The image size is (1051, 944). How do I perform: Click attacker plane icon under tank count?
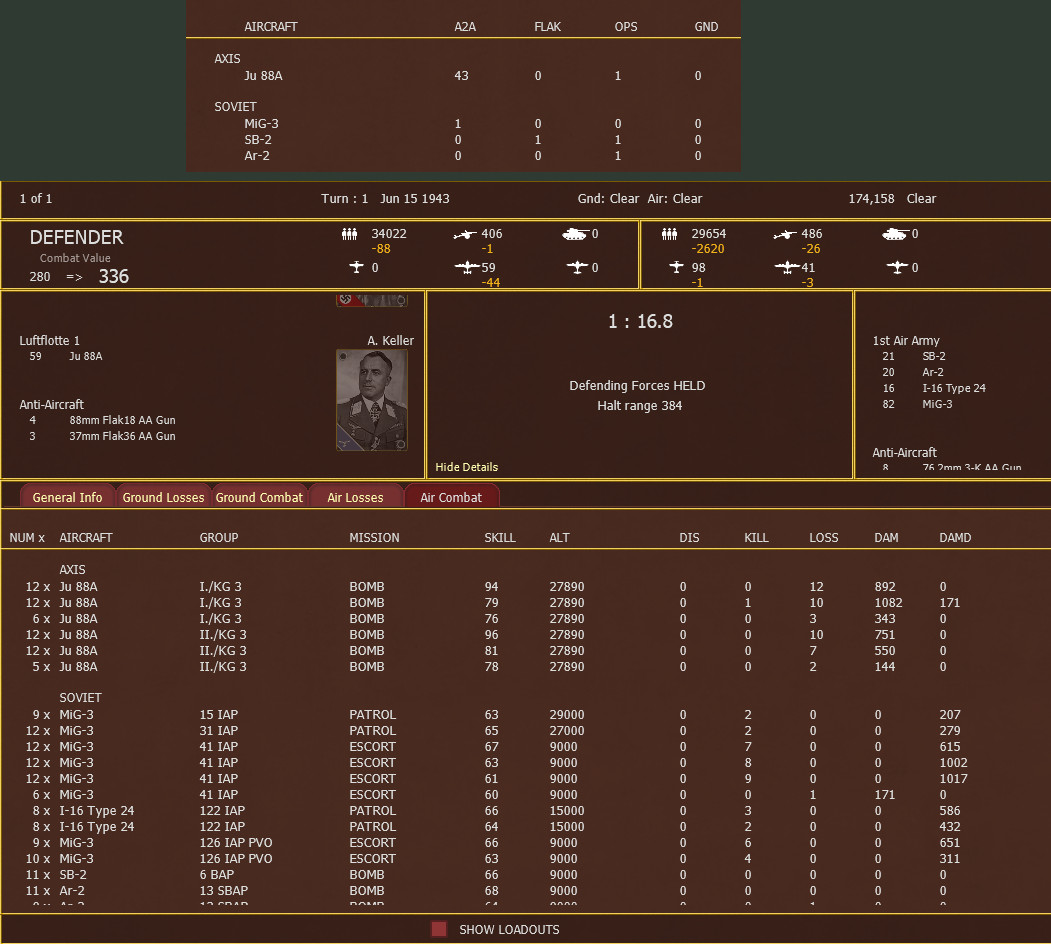898,268
